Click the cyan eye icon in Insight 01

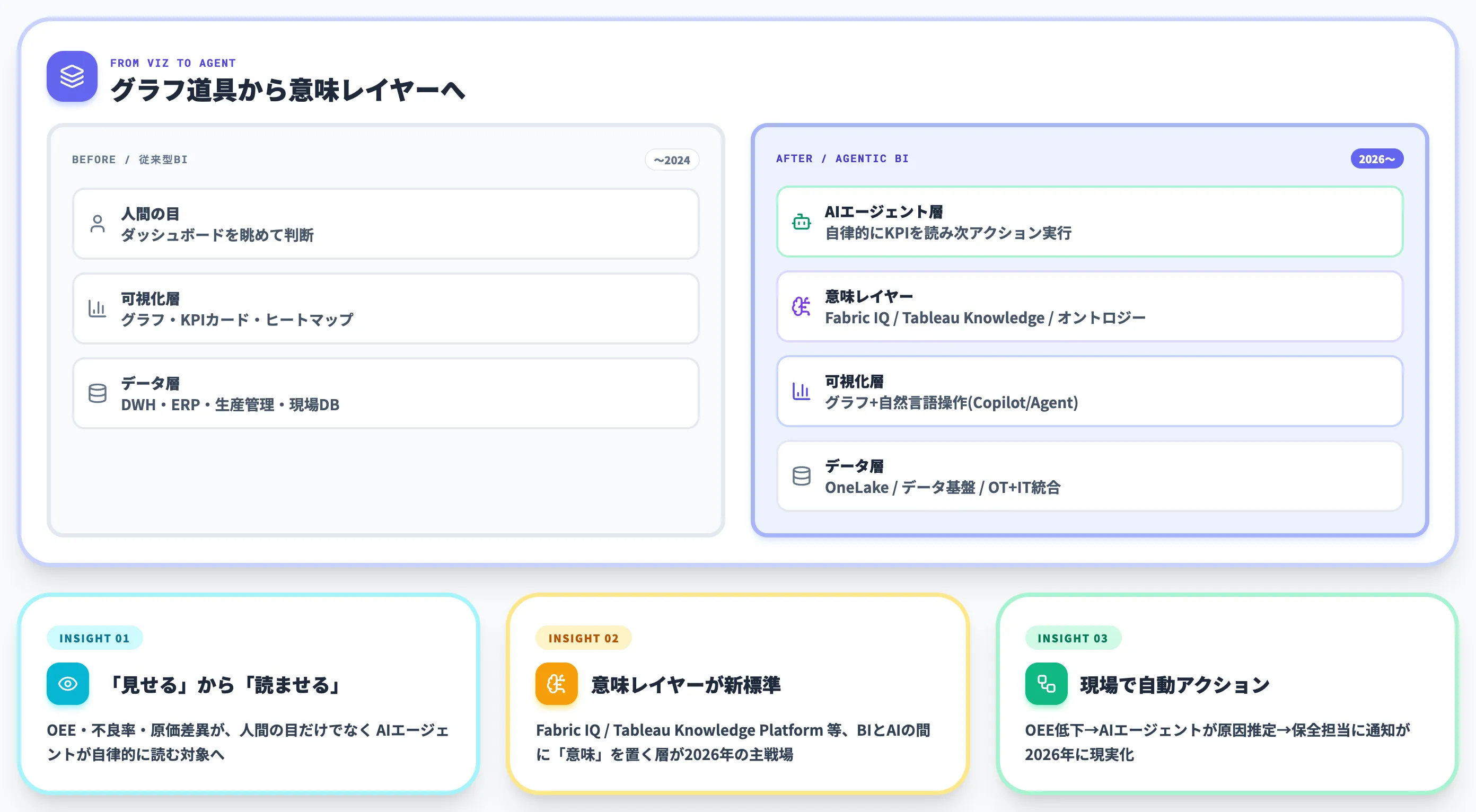(68, 684)
